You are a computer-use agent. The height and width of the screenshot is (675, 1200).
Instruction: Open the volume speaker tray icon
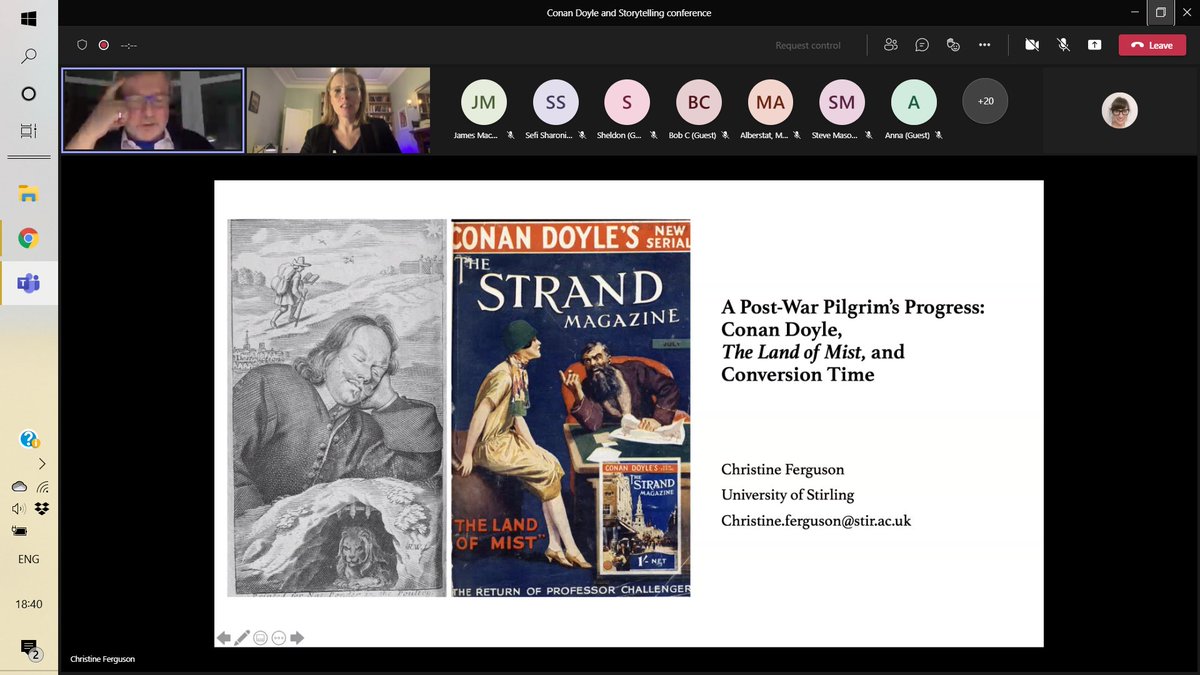pyautogui.click(x=18, y=509)
